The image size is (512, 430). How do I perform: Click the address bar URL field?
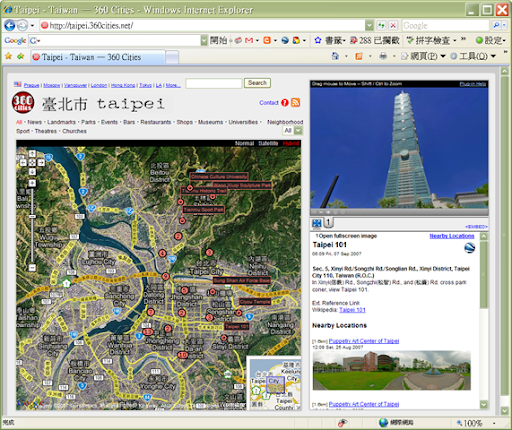(x=203, y=25)
